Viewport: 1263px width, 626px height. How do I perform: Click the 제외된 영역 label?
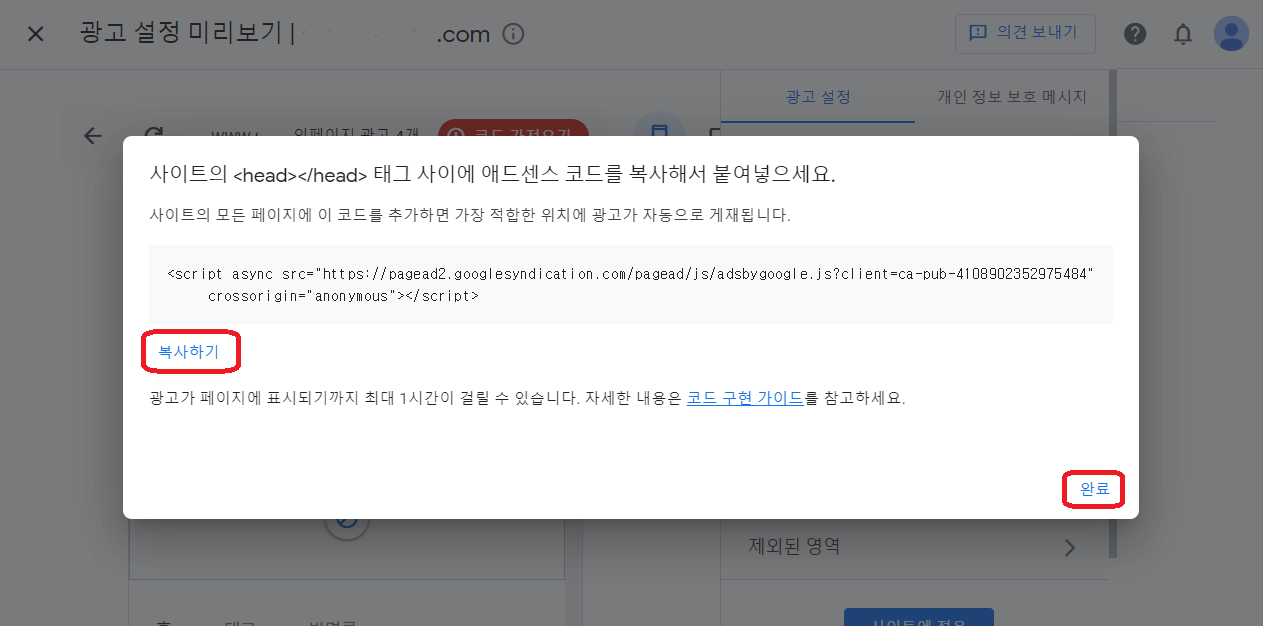pos(794,547)
